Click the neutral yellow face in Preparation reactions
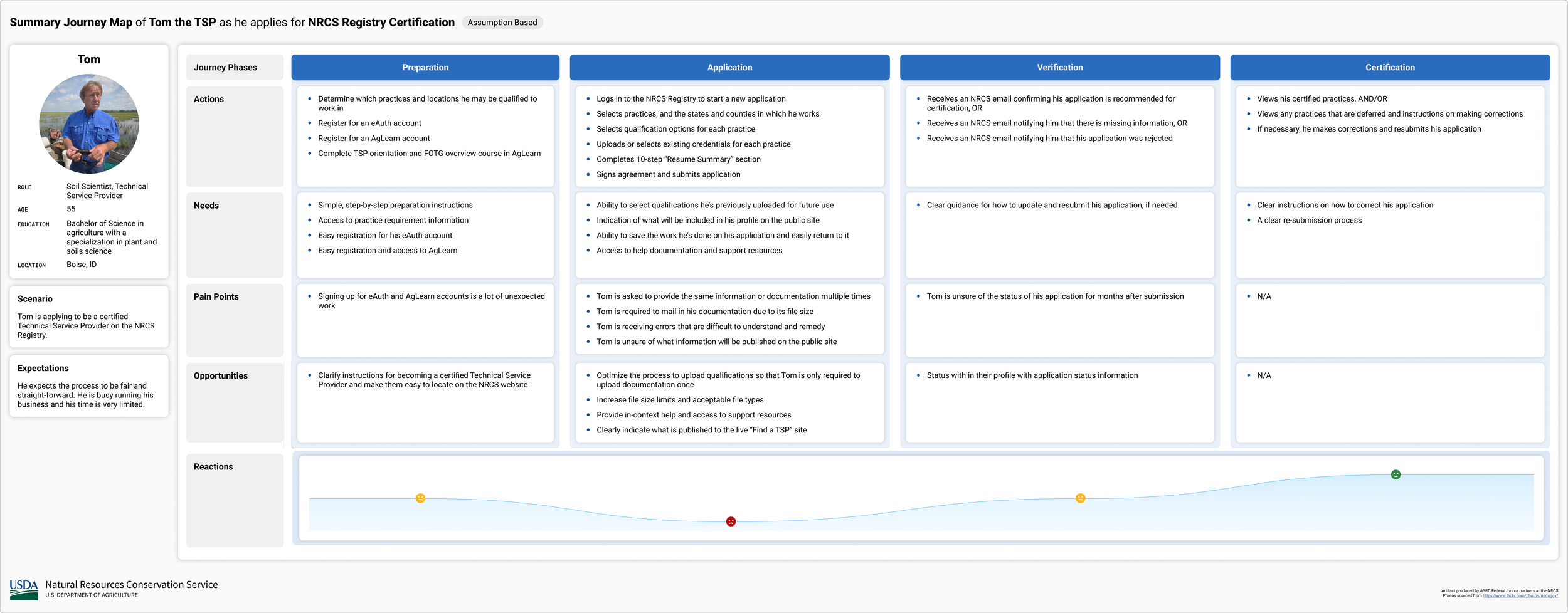1568x613 pixels. (x=421, y=498)
